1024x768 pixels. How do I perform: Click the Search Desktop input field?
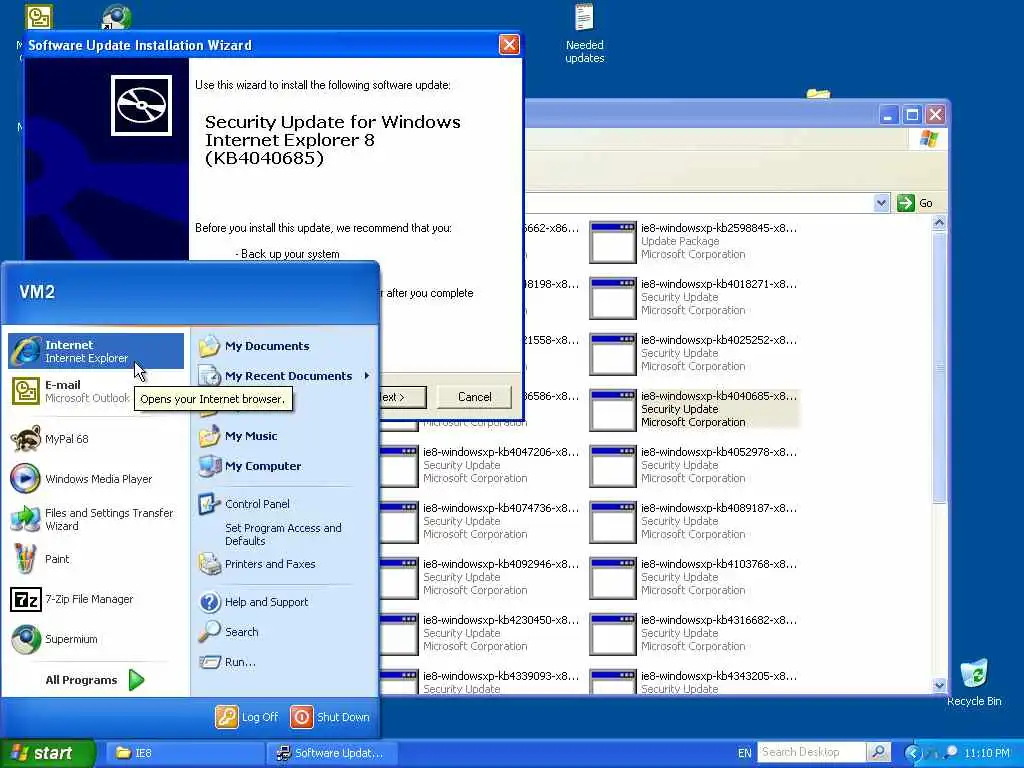(x=812, y=752)
